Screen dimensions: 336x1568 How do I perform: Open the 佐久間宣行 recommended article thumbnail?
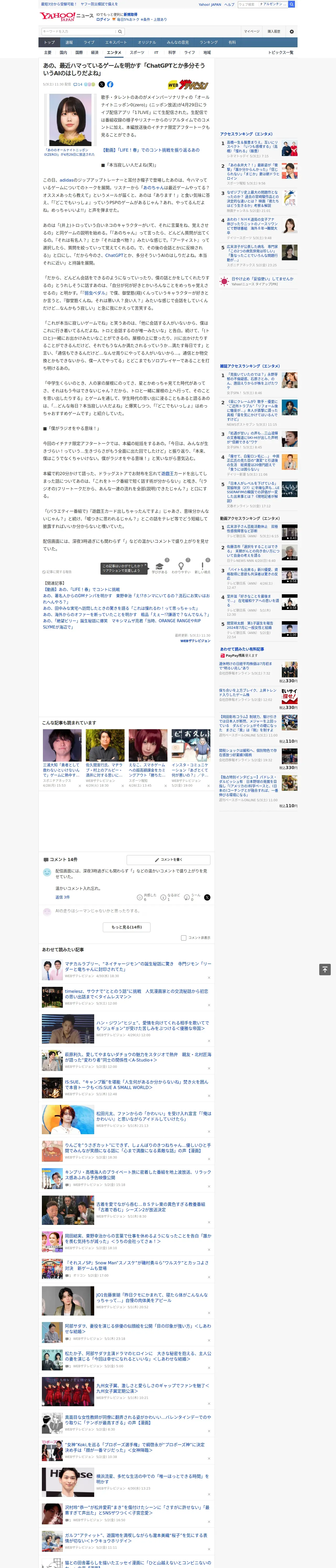(105, 746)
